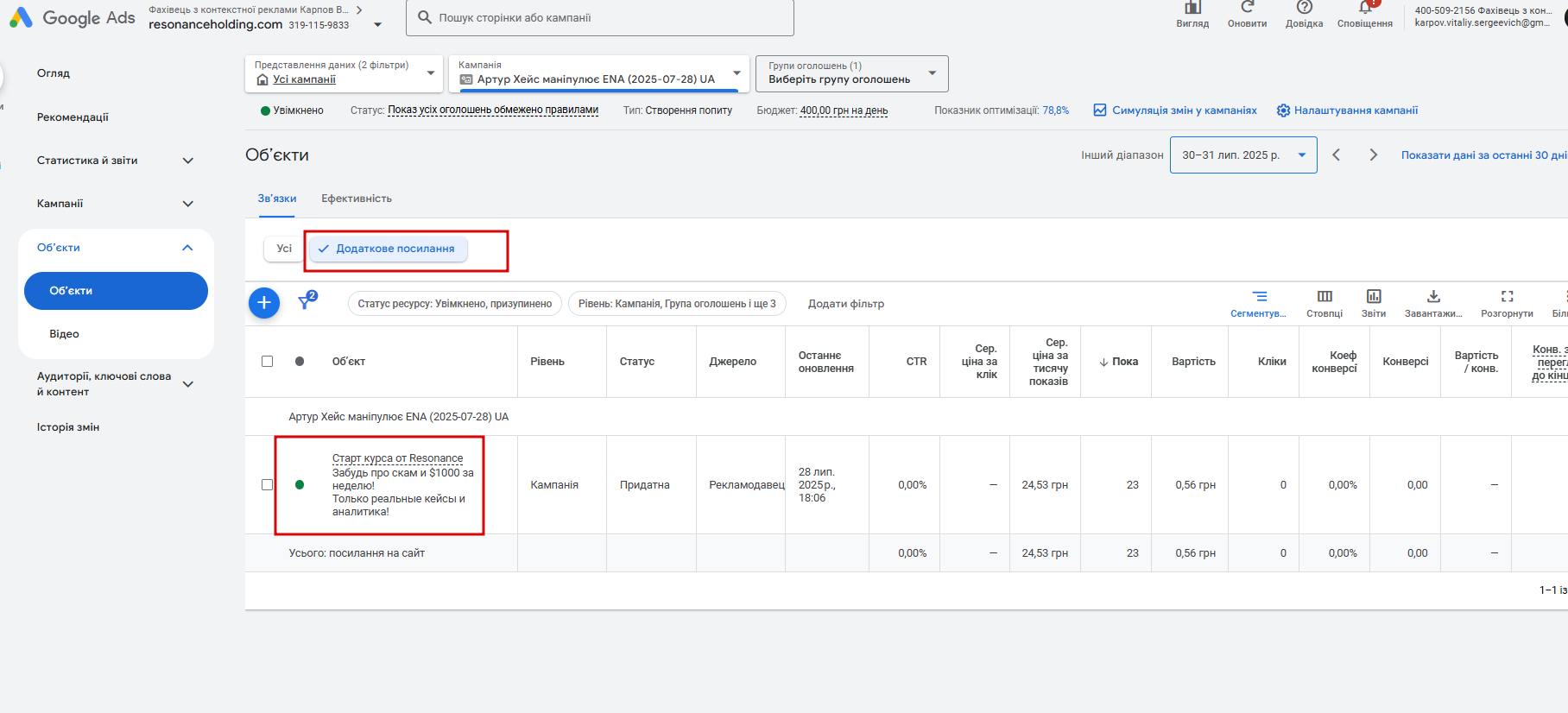The image size is (1568, 713).
Task: Open the Старт курса от Resonance sitelink
Action: [x=397, y=458]
